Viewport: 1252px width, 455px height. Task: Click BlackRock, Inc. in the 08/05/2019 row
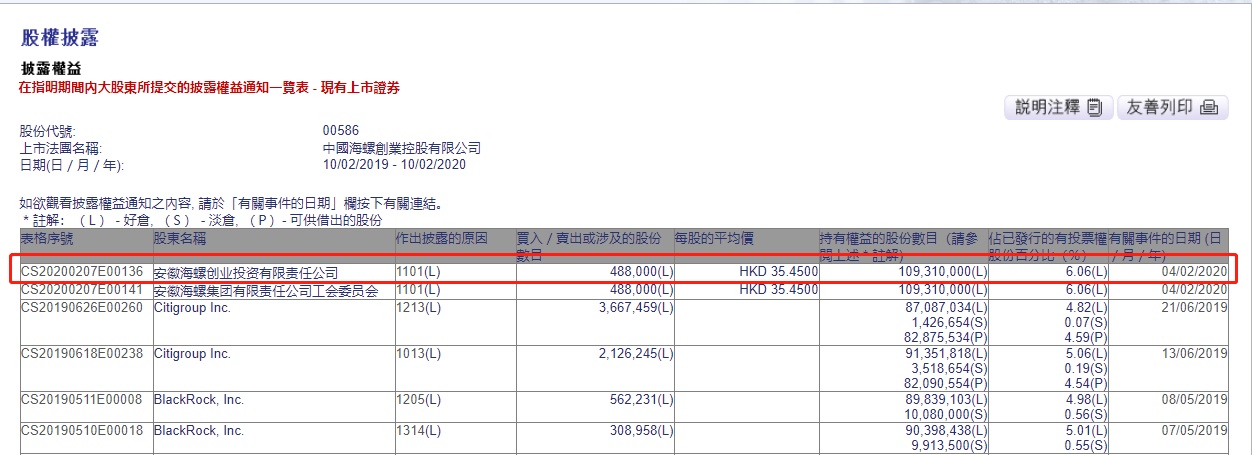[199, 399]
